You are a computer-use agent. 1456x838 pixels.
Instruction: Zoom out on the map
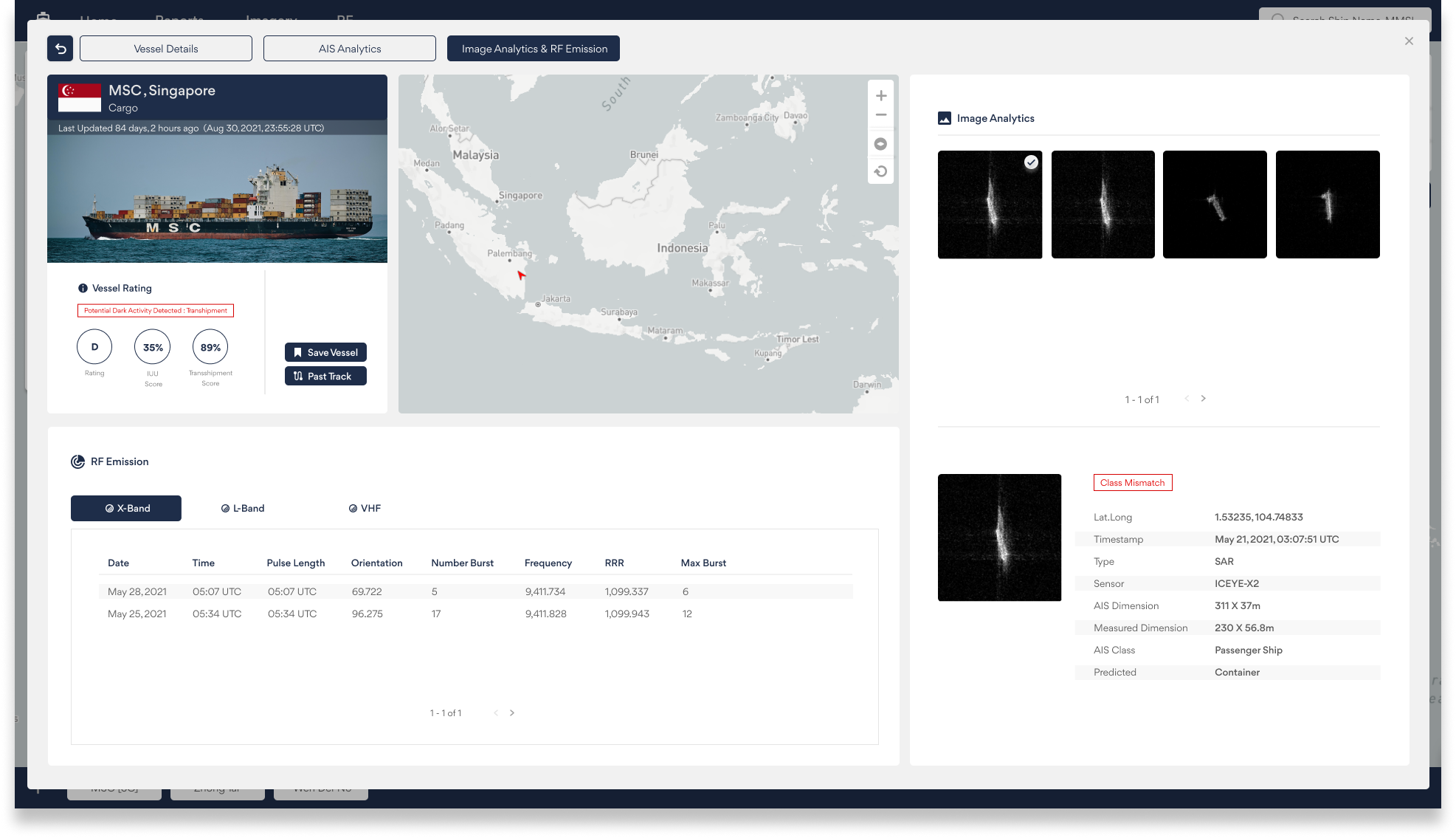pyautogui.click(x=881, y=115)
